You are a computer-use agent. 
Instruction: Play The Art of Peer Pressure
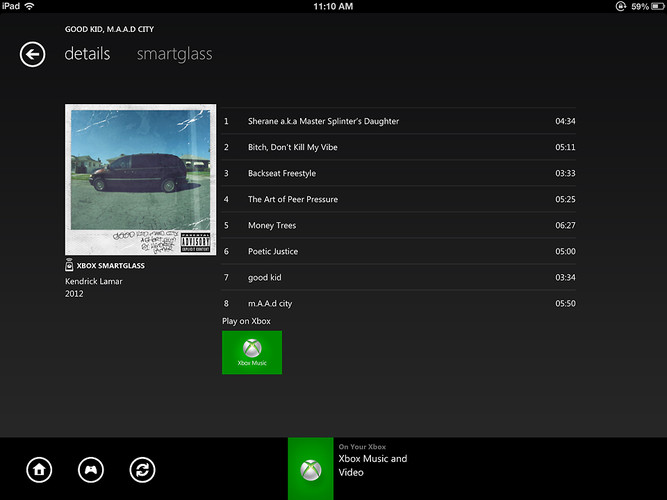click(293, 199)
